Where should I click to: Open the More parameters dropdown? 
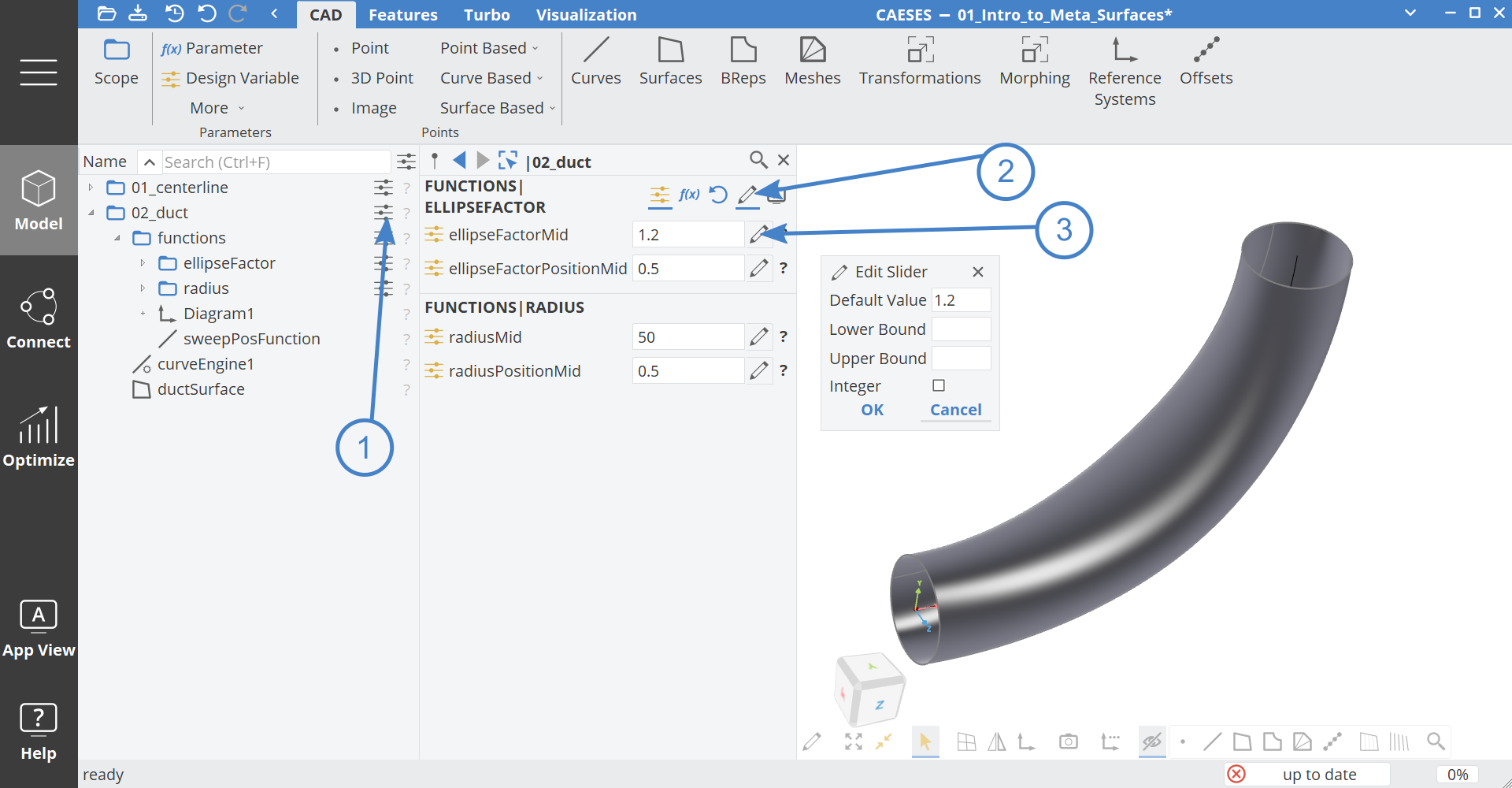tap(217, 108)
